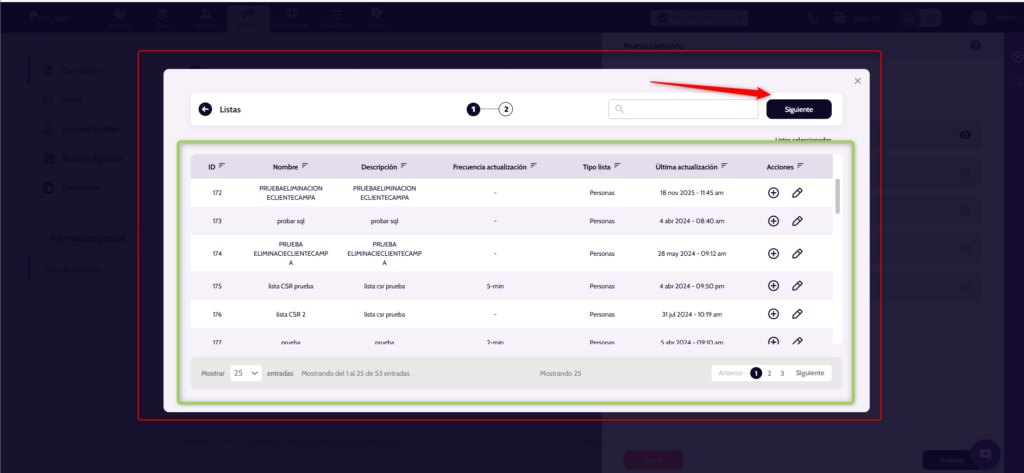Edit list 173 using the pencil icon
Image resolution: width=1024 pixels, height=473 pixels.
pyautogui.click(x=797, y=221)
